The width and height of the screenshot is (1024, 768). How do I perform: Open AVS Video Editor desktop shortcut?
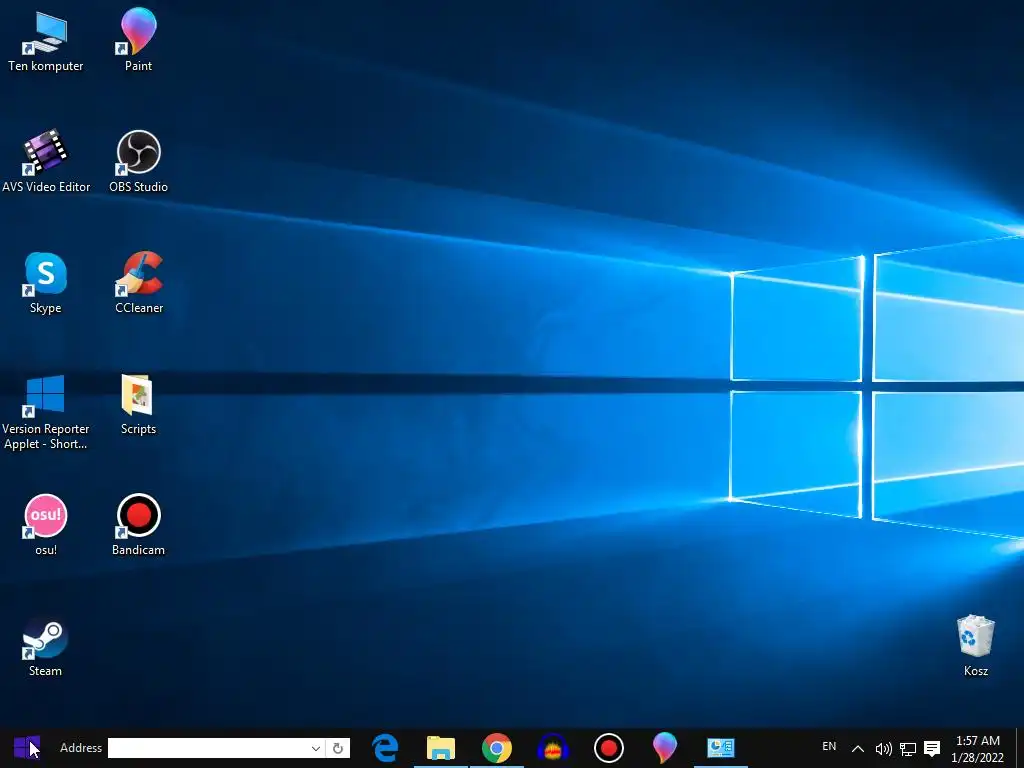click(46, 161)
